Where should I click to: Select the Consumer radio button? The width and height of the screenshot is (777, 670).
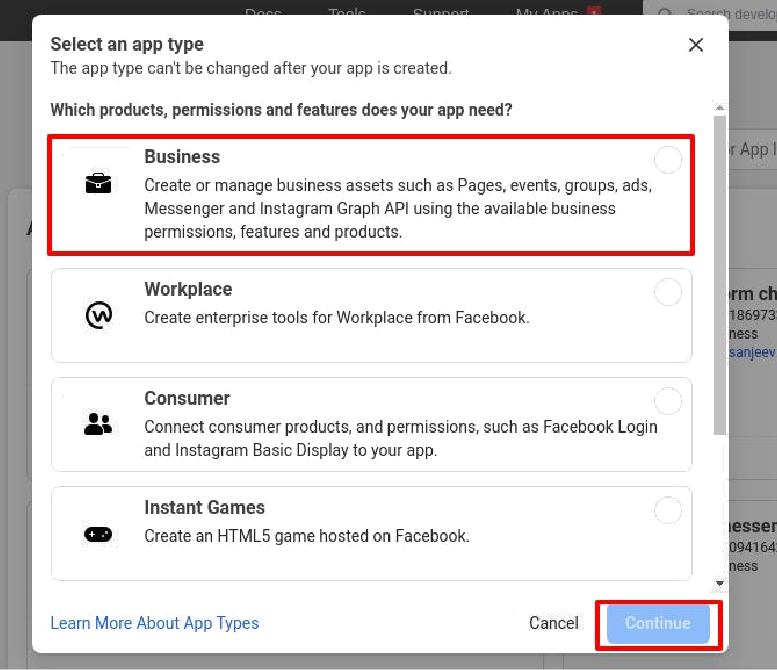(667, 401)
